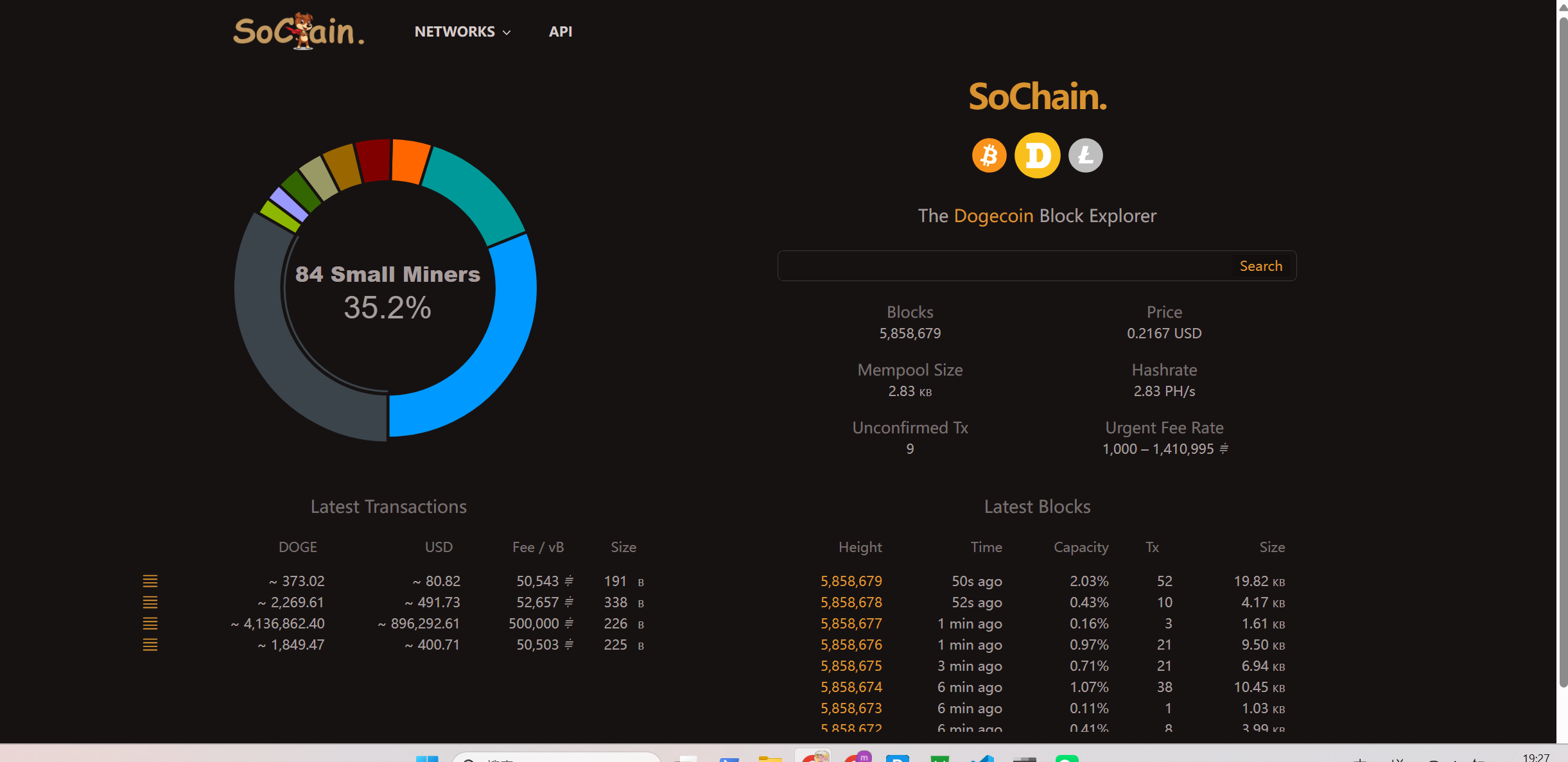Open block 5,858,674
Viewport: 1568px width, 762px height.
pos(851,687)
